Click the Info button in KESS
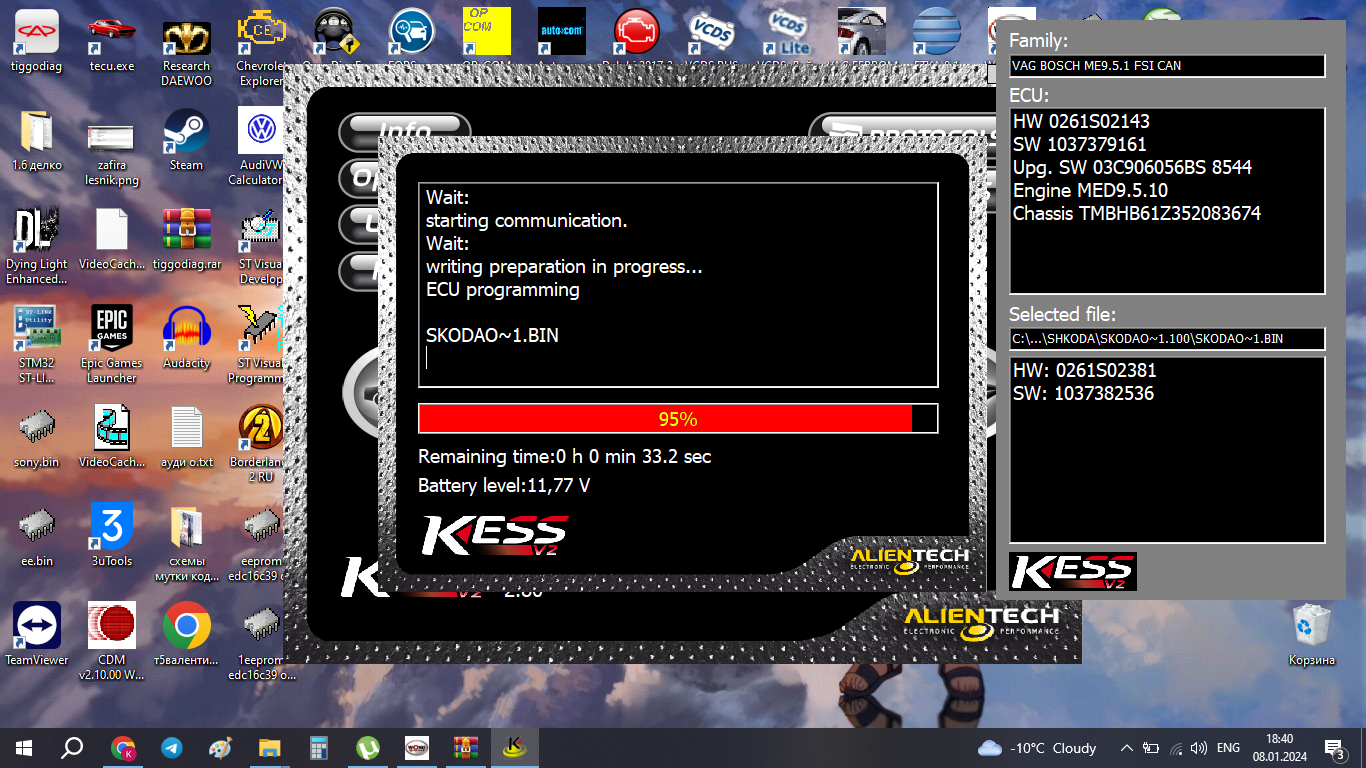Screen dimensions: 1366x768 tap(404, 130)
